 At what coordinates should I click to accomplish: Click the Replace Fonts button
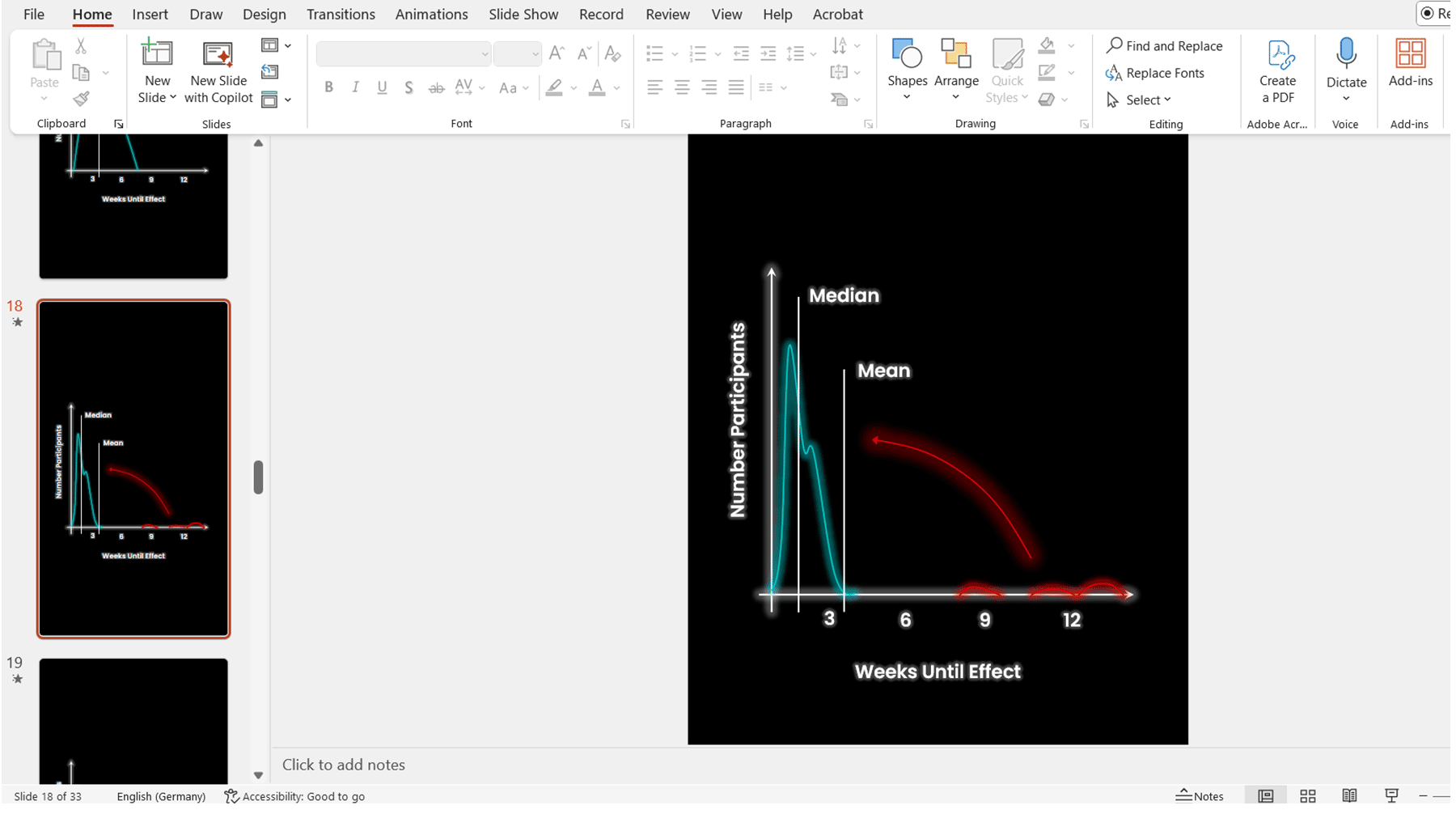tap(1154, 73)
